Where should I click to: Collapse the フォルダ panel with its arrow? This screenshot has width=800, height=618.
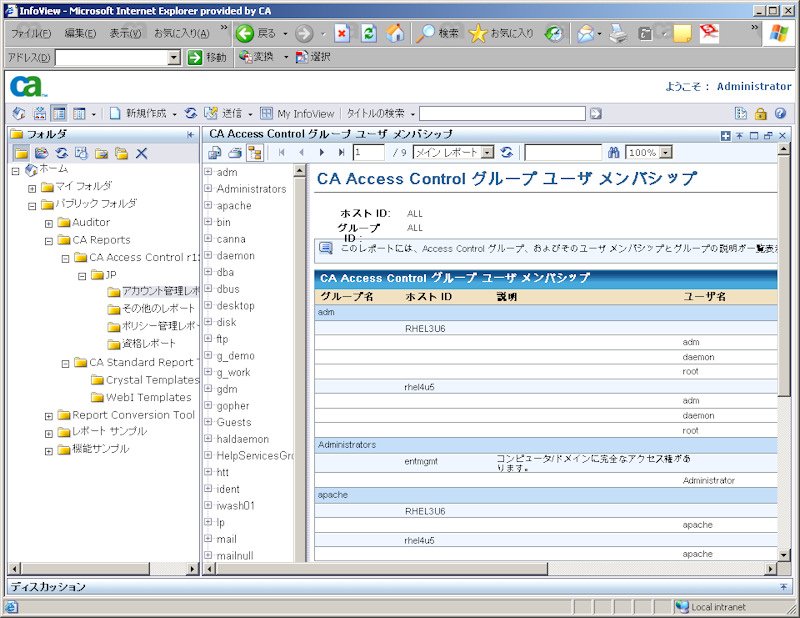pos(190,135)
